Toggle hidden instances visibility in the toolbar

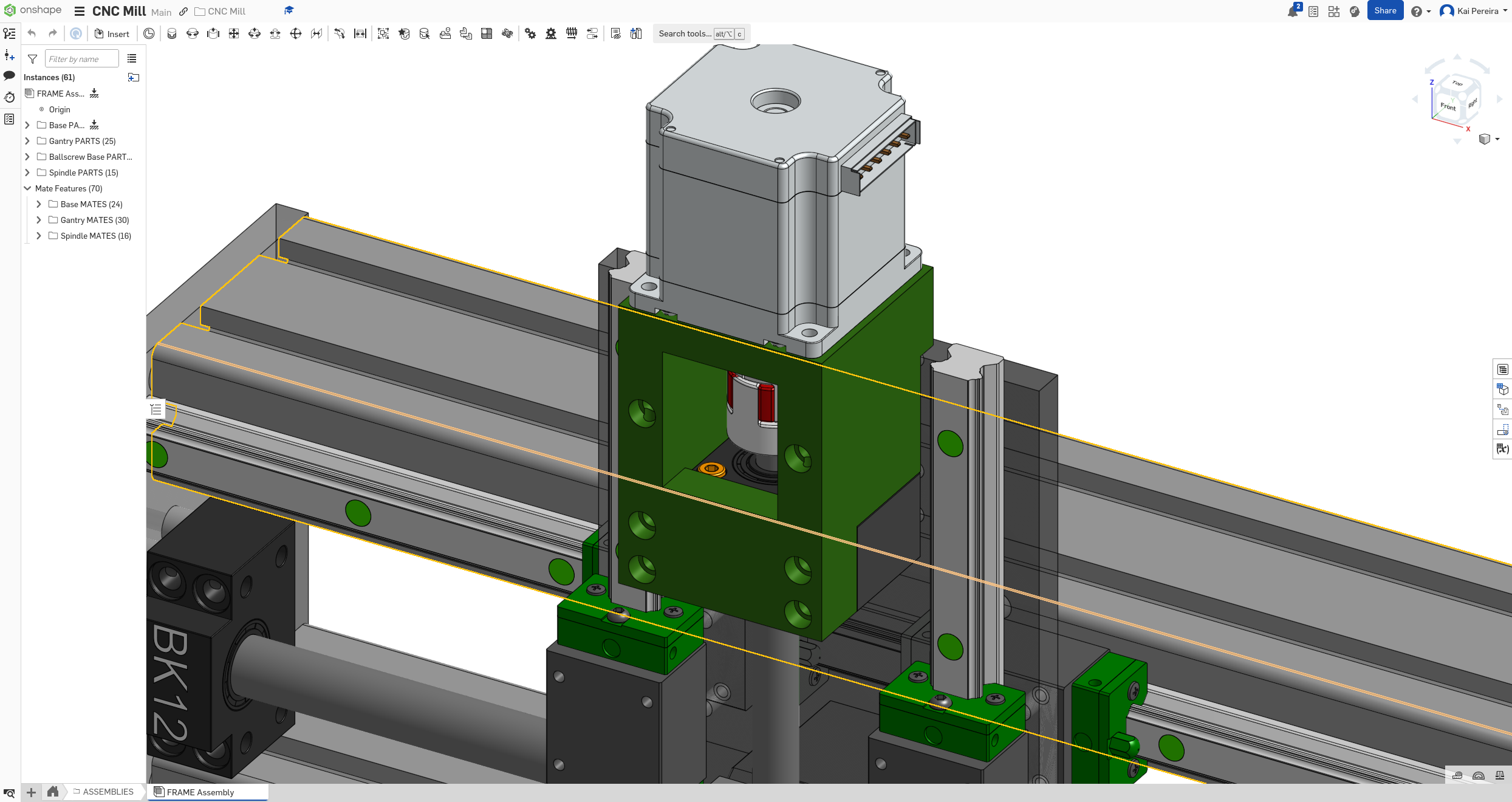click(615, 33)
